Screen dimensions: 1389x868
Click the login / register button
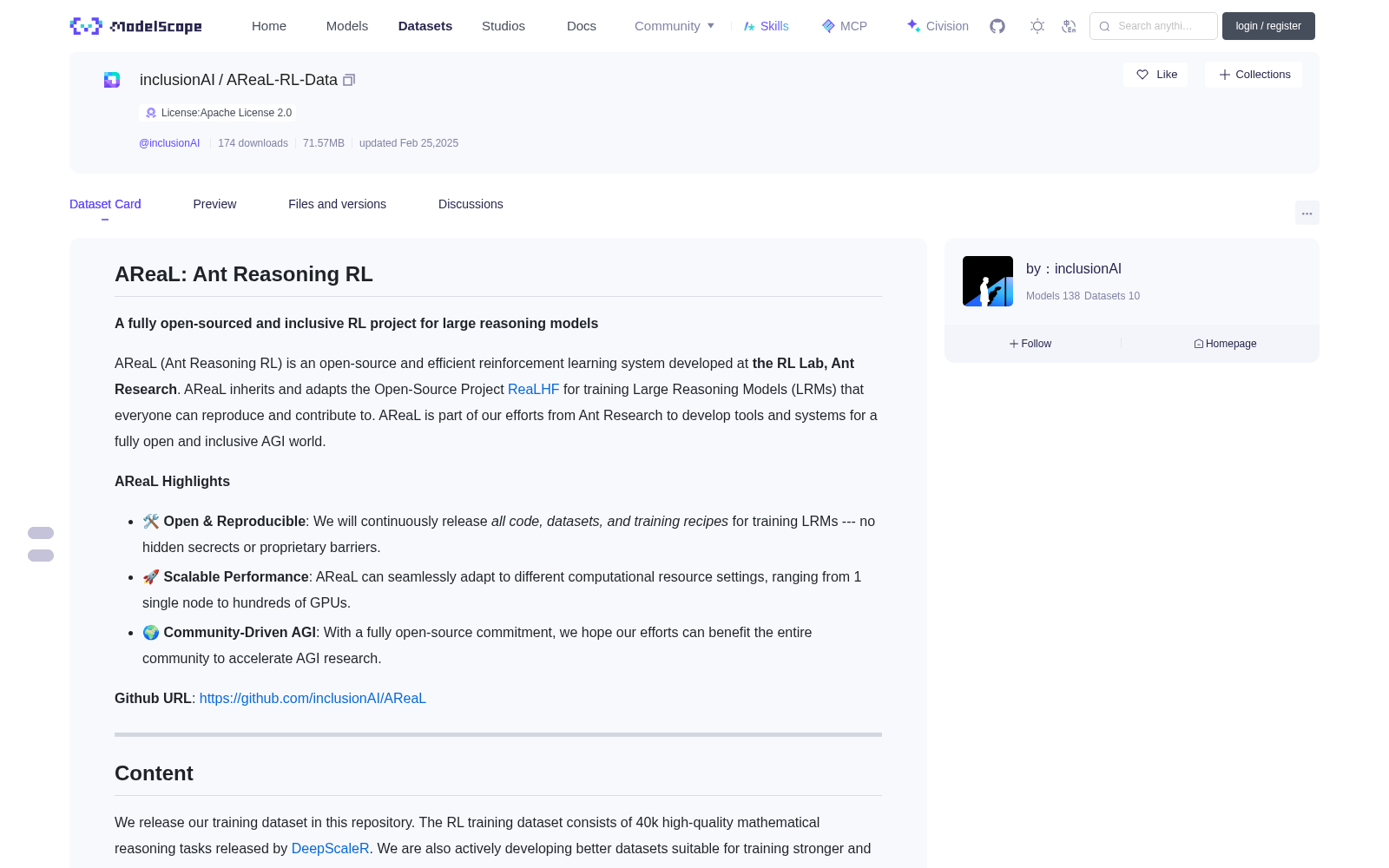pyautogui.click(x=1268, y=26)
